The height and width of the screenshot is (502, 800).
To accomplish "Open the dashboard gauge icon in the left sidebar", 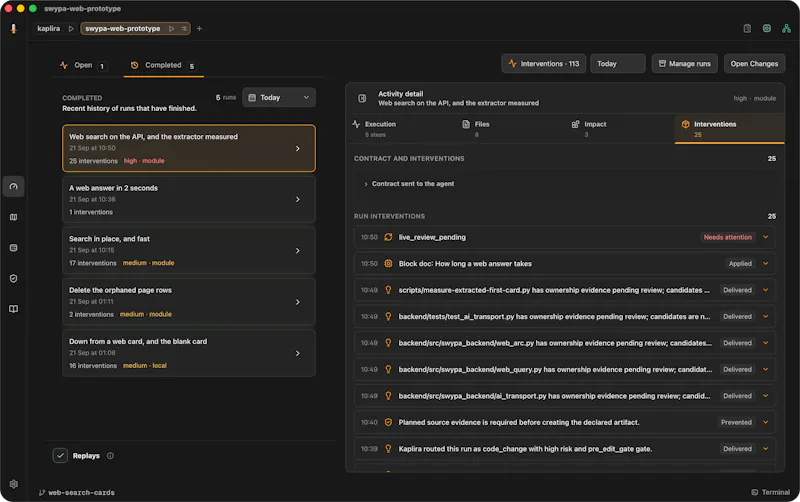I will [14, 187].
